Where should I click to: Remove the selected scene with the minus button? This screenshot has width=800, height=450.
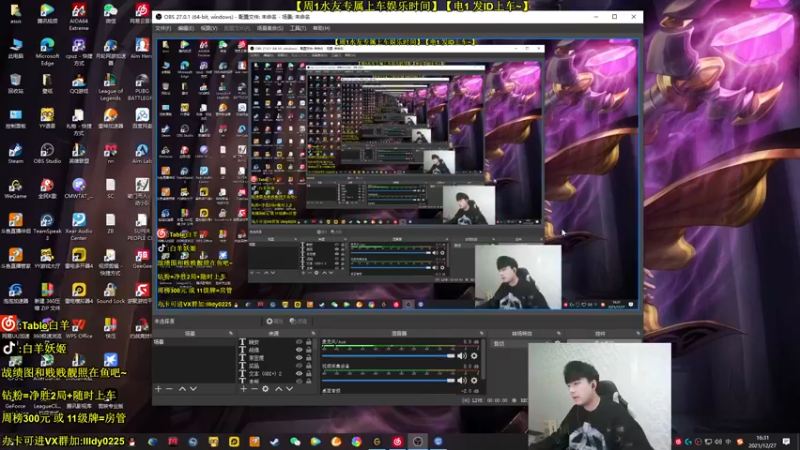[169, 389]
